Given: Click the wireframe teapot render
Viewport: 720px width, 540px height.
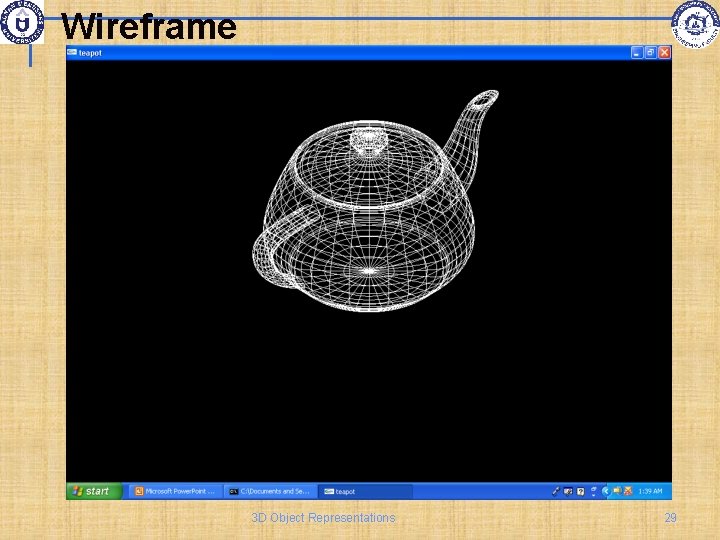Looking at the screenshot, I should (x=373, y=201).
